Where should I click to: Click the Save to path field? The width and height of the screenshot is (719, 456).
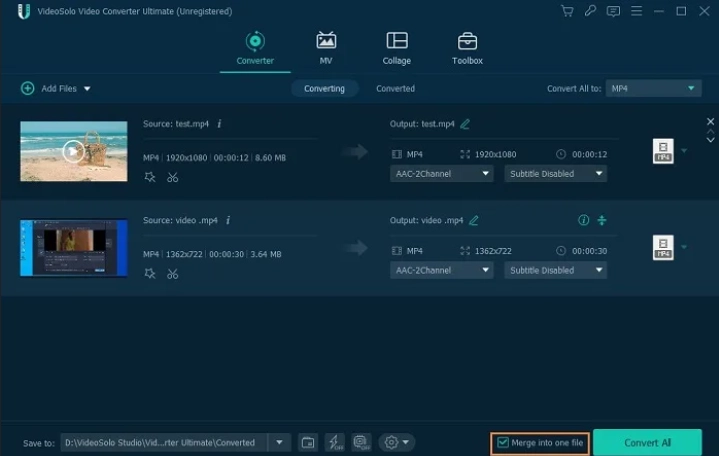click(x=164, y=443)
